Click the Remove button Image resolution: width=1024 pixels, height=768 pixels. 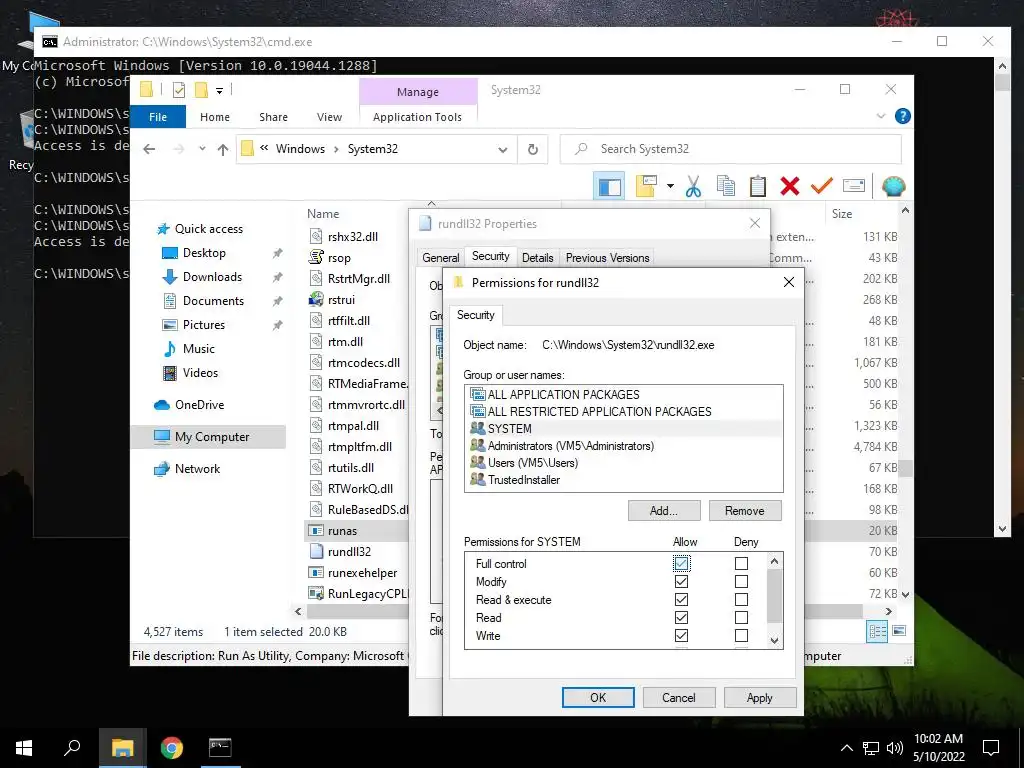point(744,511)
